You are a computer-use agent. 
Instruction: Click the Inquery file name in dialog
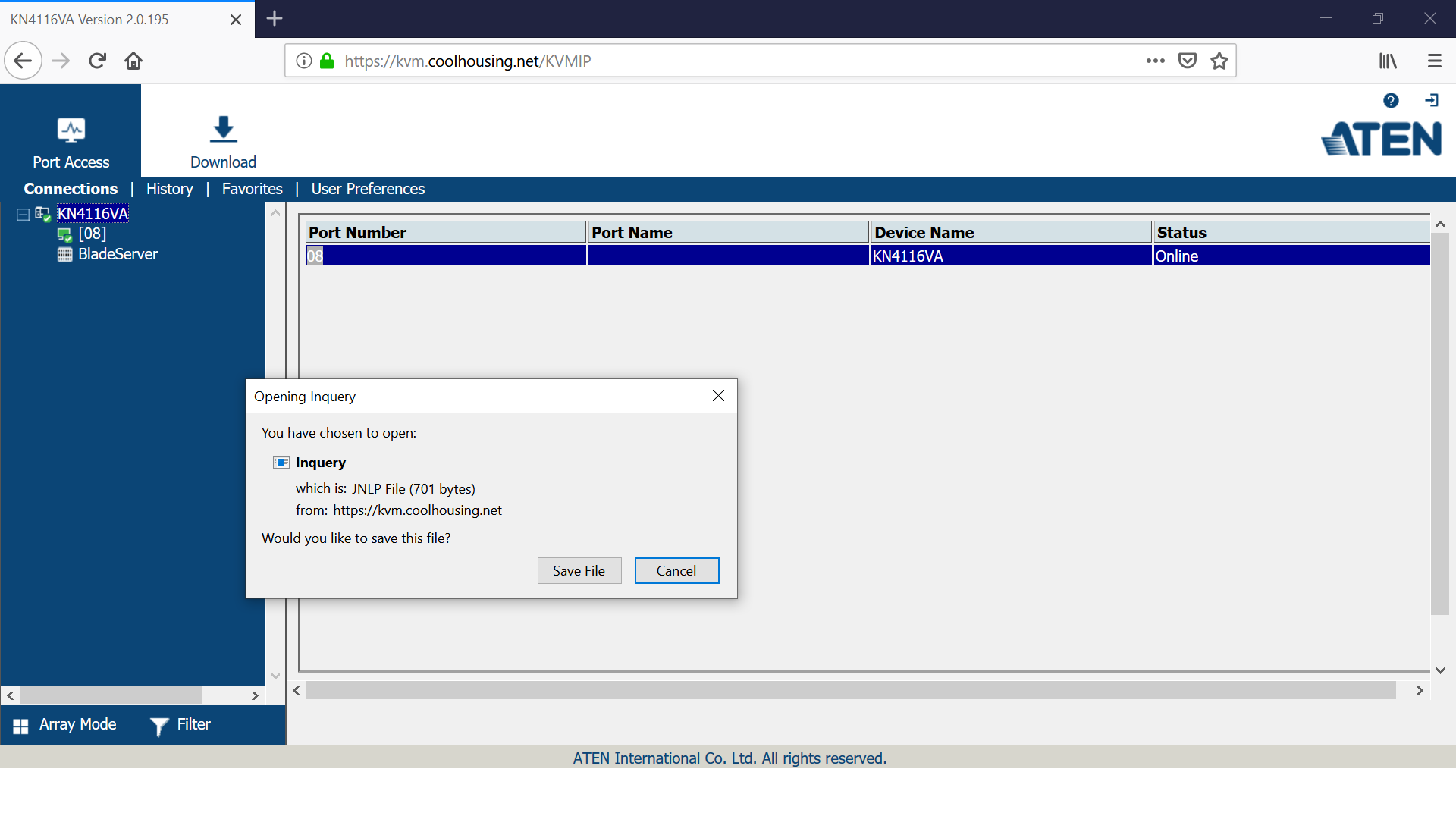pos(321,463)
